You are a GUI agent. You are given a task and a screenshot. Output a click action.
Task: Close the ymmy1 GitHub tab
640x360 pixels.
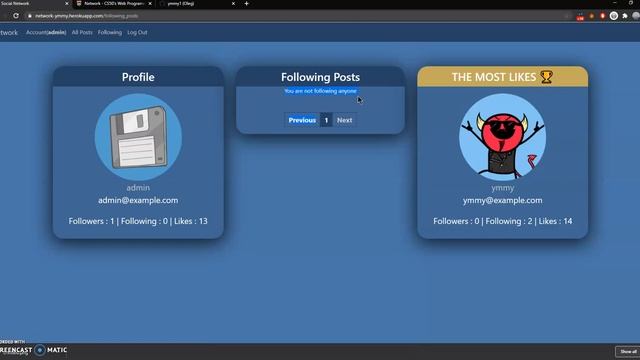coord(233,4)
